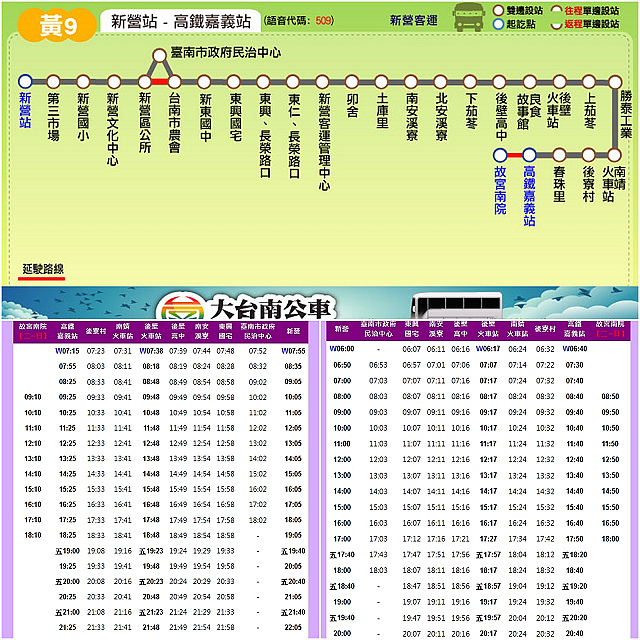Select the 東興國宅 stop circle
This screenshot has width=640, height=640.
[x=234, y=82]
